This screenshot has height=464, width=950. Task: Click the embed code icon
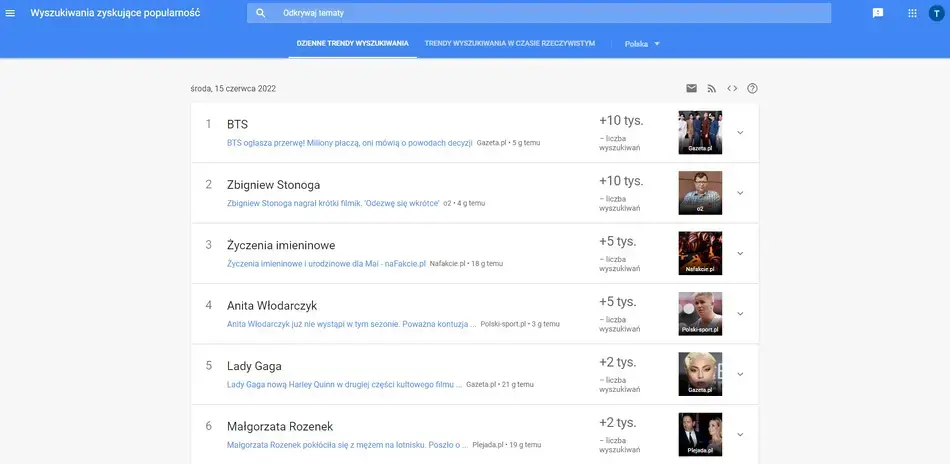click(732, 88)
